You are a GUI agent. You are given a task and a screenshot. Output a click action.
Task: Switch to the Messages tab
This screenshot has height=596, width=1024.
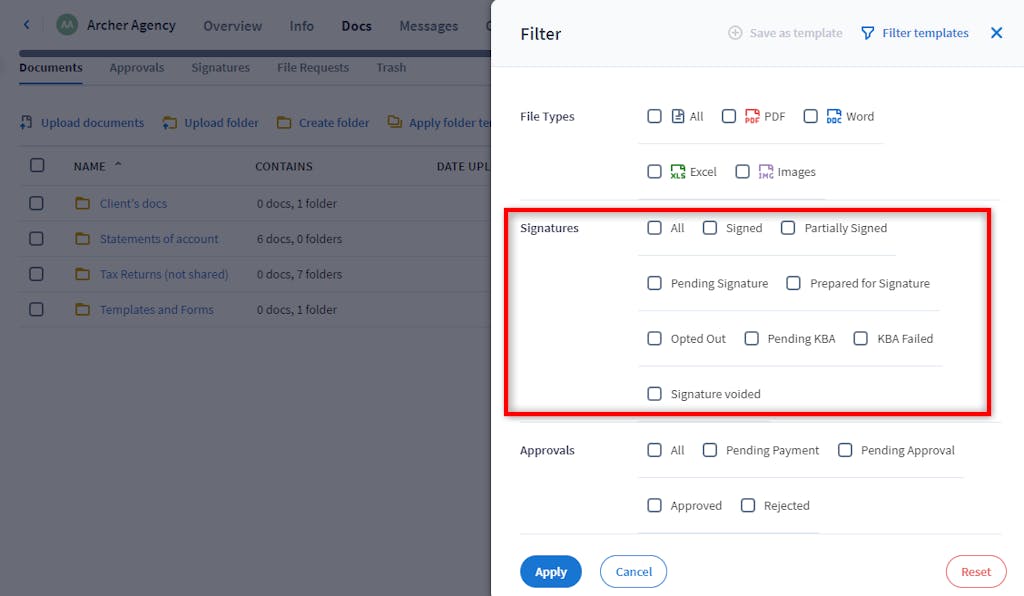click(428, 26)
